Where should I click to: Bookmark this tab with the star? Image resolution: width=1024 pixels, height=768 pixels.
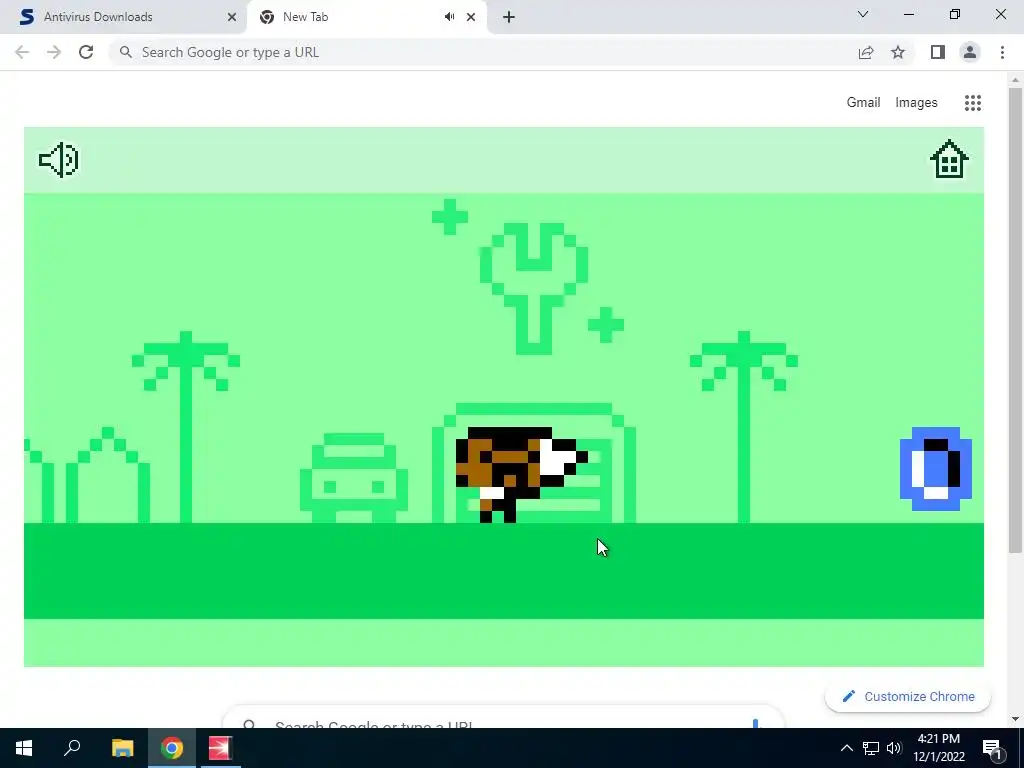point(898,52)
